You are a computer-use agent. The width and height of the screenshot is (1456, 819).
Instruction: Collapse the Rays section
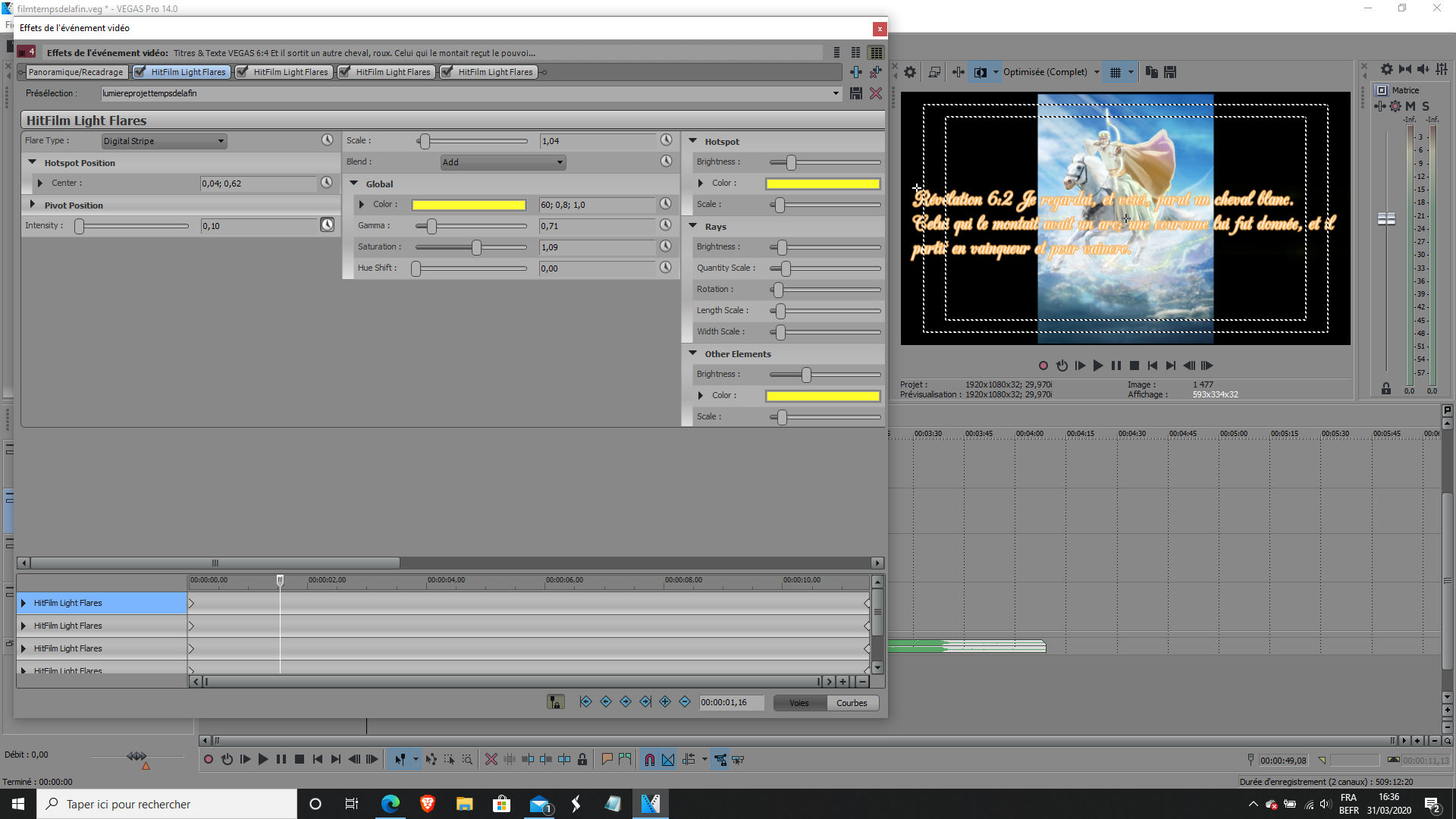click(692, 226)
